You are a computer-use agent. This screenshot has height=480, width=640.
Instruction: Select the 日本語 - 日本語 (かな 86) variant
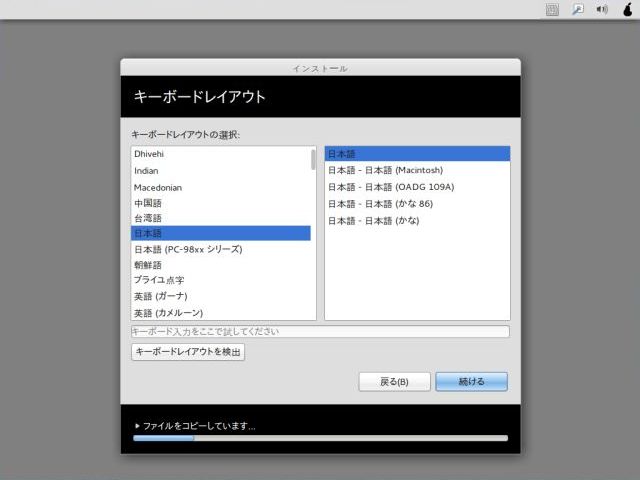[380, 203]
